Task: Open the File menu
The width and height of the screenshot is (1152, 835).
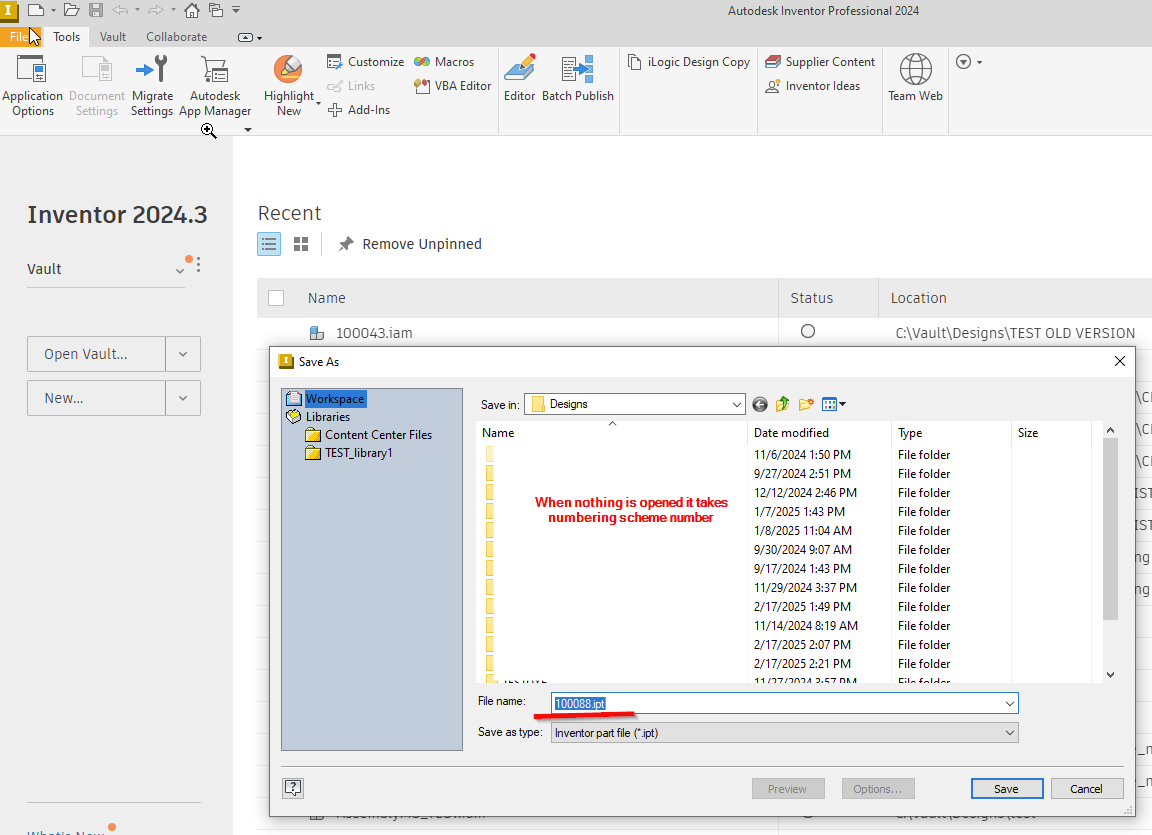Action: (20, 36)
